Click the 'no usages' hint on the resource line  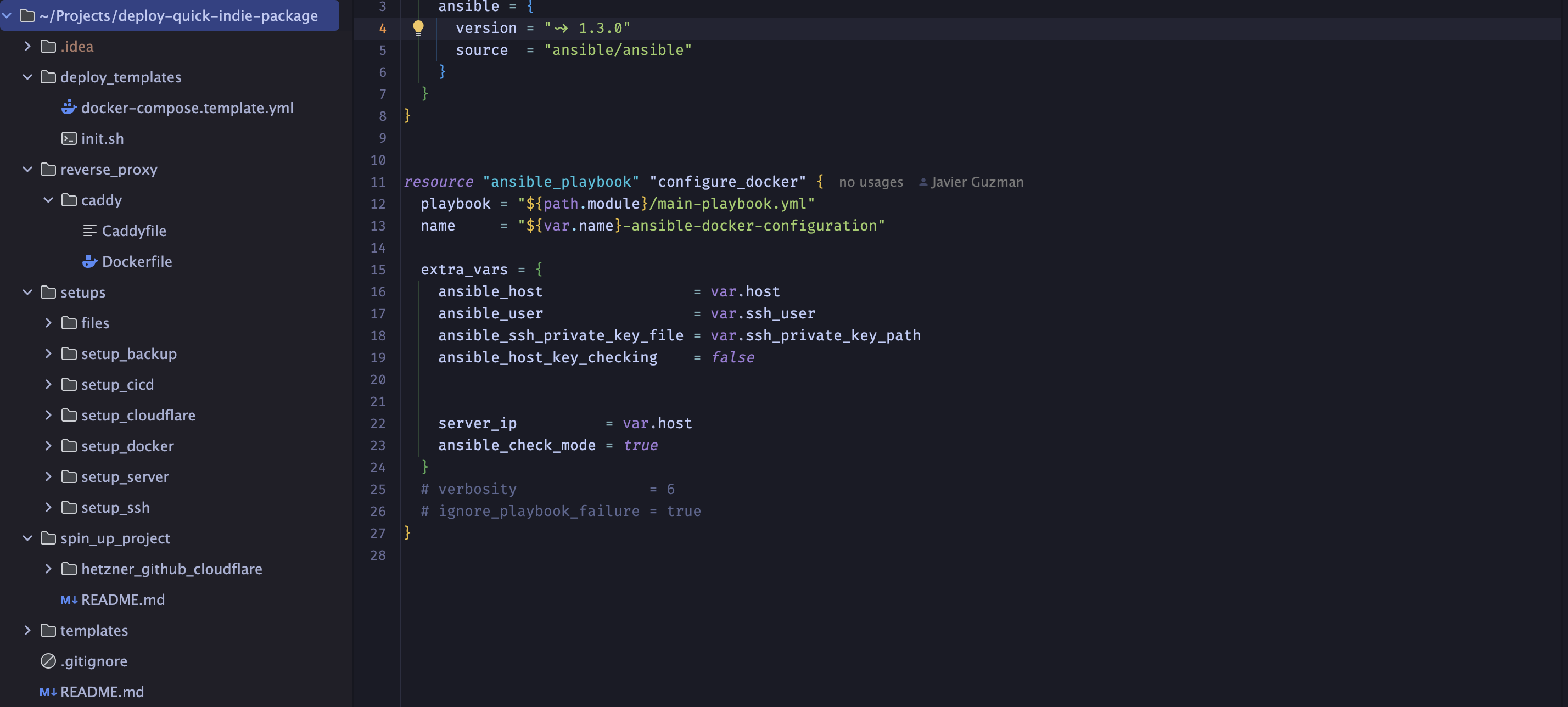point(870,182)
